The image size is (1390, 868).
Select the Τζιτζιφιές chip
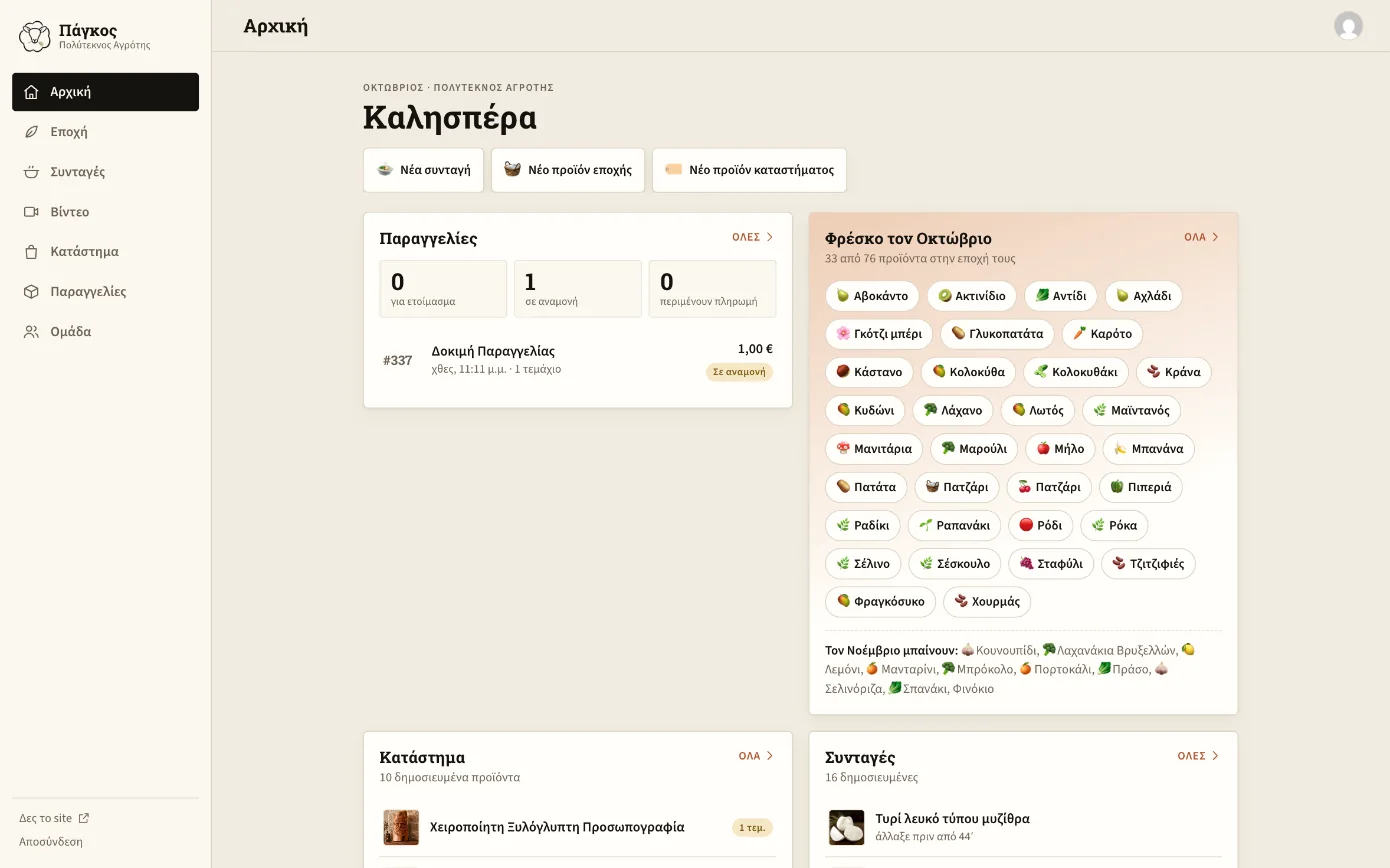point(1148,564)
